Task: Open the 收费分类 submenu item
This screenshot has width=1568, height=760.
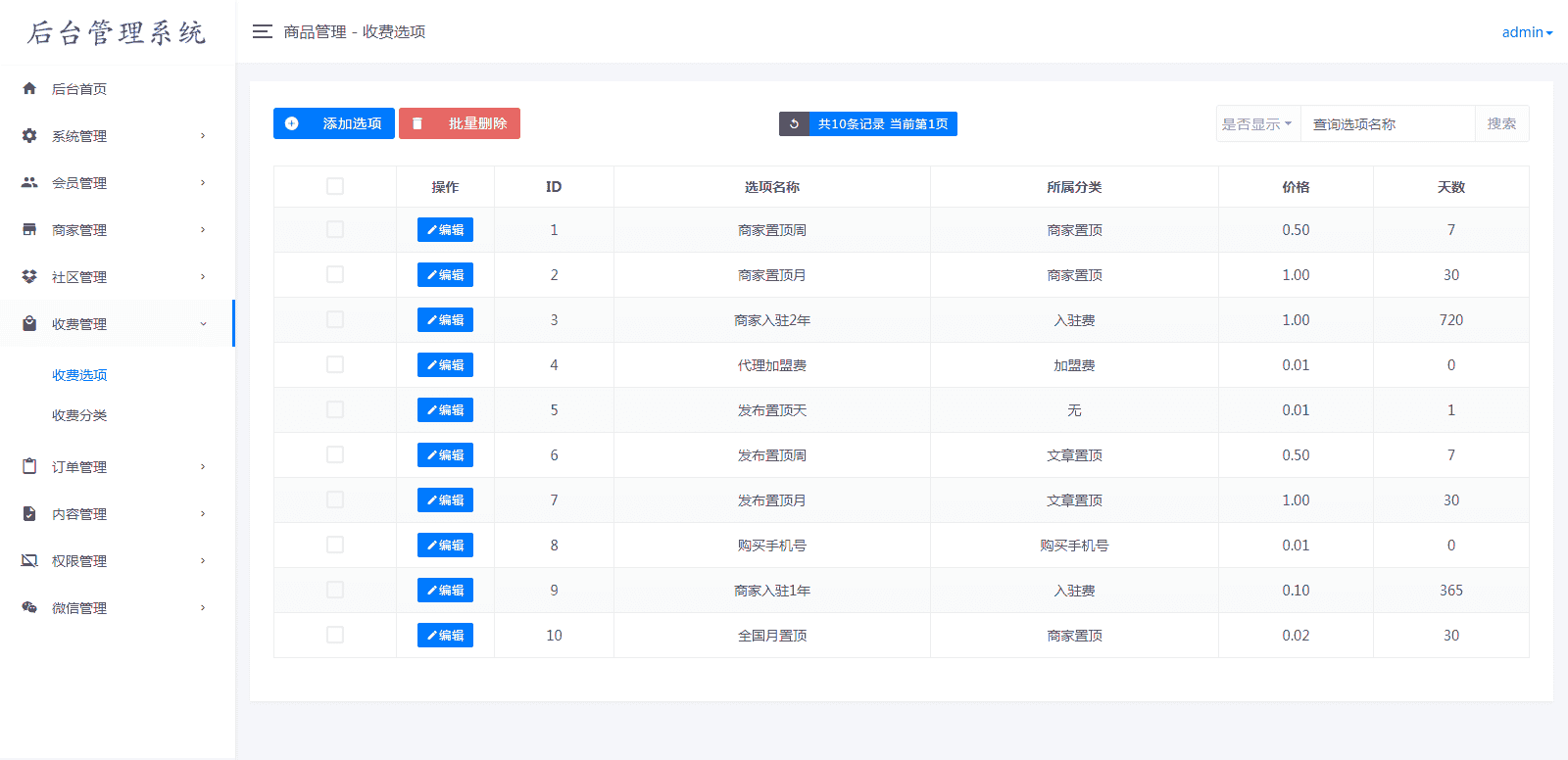Action: (79, 415)
